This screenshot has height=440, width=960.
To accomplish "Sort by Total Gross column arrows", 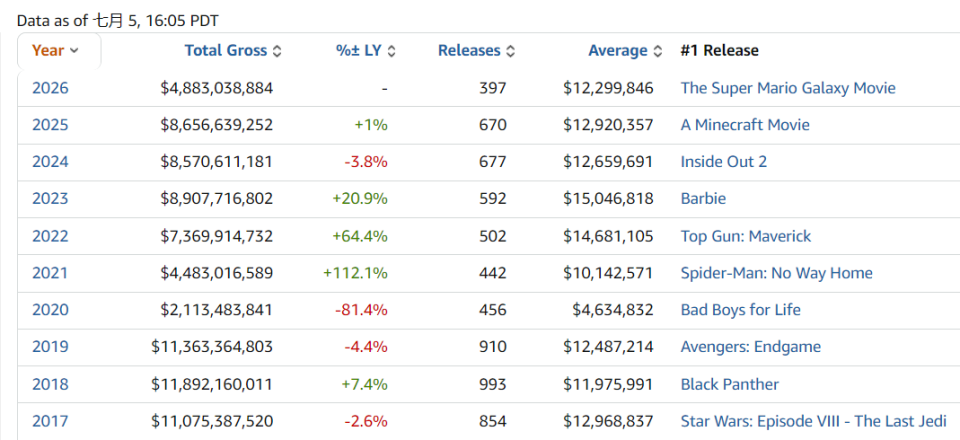I will pos(277,51).
